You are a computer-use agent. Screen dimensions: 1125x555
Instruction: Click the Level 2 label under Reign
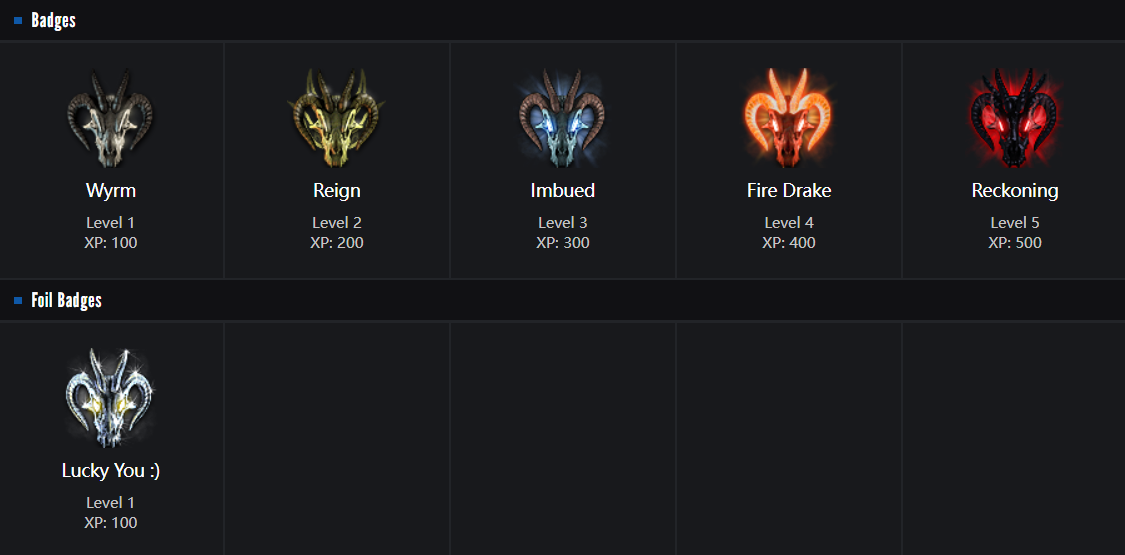coord(336,222)
